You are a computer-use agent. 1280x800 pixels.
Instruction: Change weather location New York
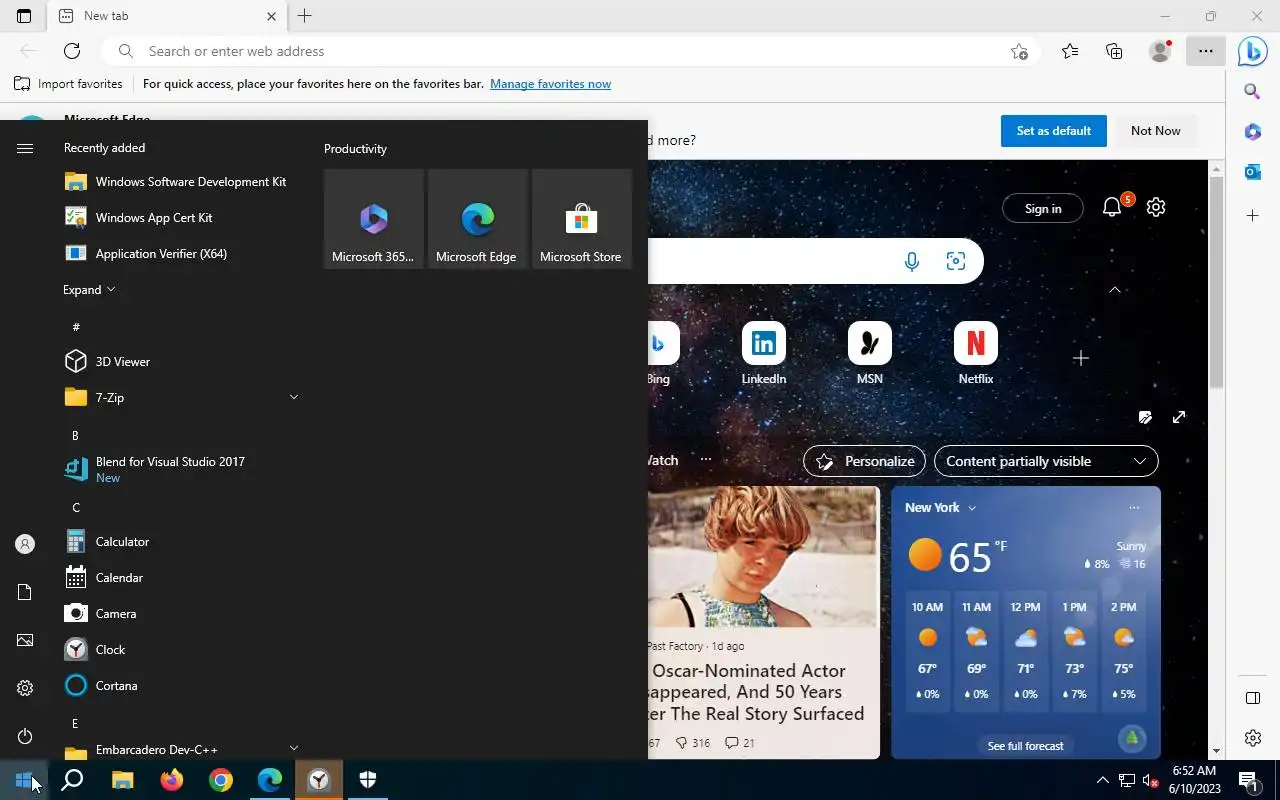tap(940, 508)
